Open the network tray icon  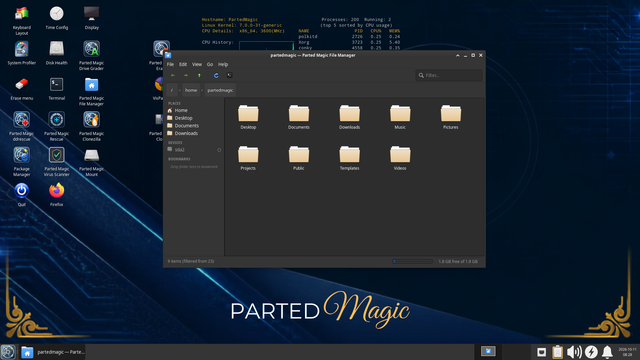click(x=542, y=352)
